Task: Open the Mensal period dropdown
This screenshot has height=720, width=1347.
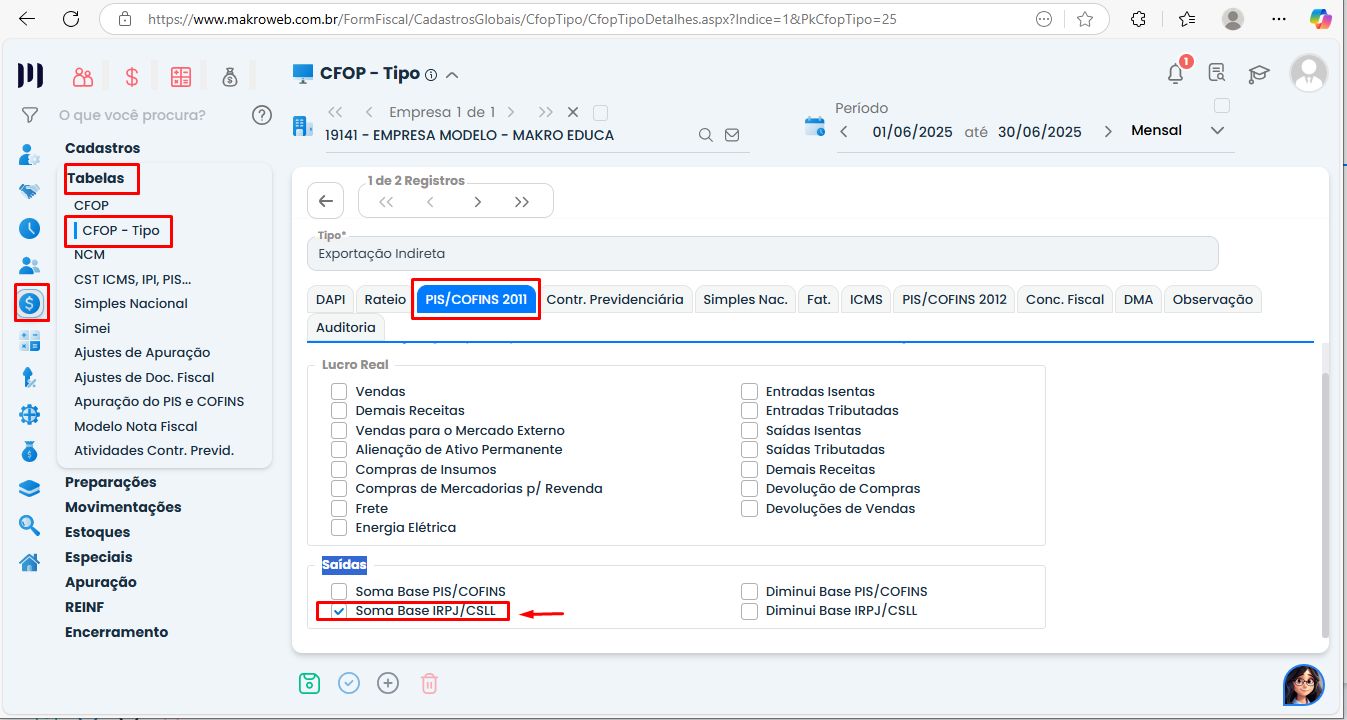Action: pyautogui.click(x=1217, y=131)
